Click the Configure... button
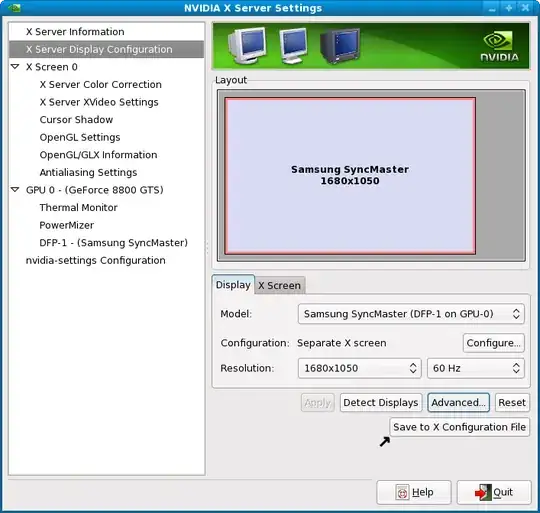 (494, 343)
